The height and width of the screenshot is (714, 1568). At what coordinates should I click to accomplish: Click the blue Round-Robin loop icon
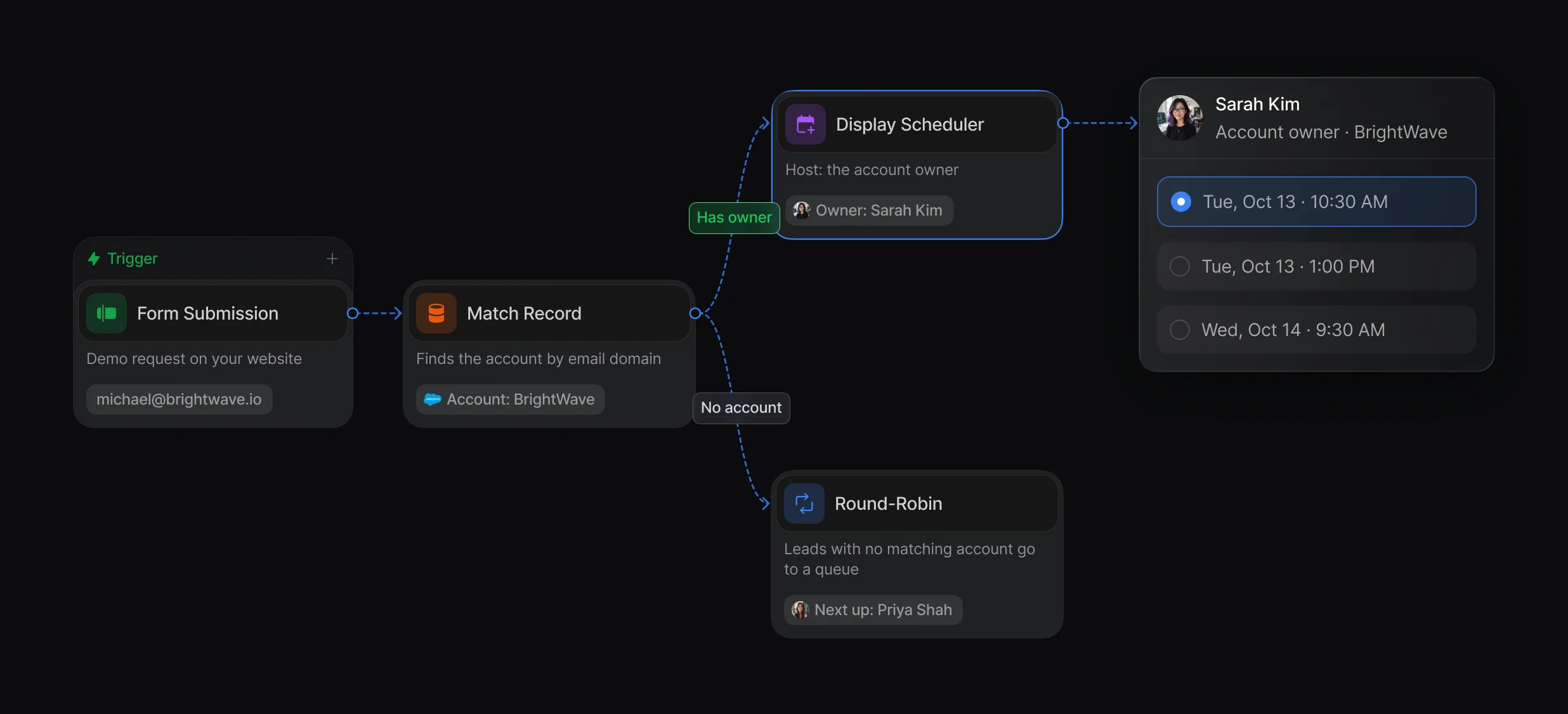coord(804,503)
